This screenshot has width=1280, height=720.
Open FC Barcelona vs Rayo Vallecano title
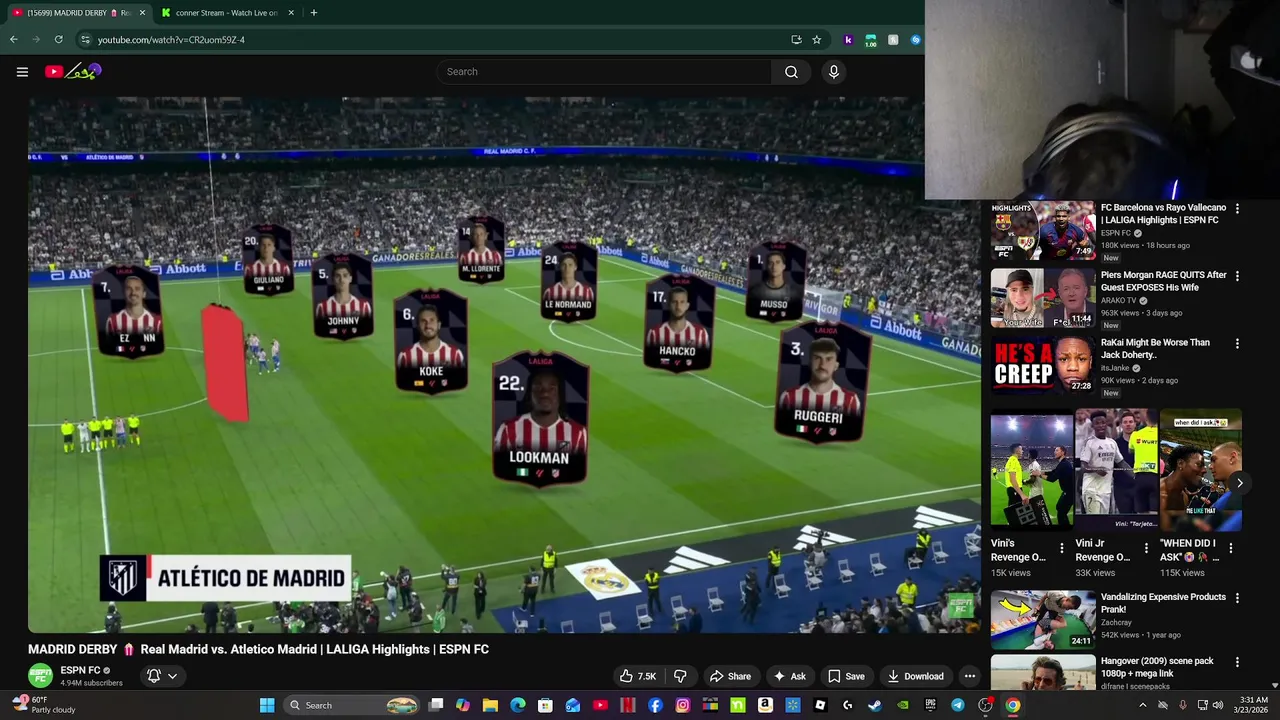[x=1163, y=214]
